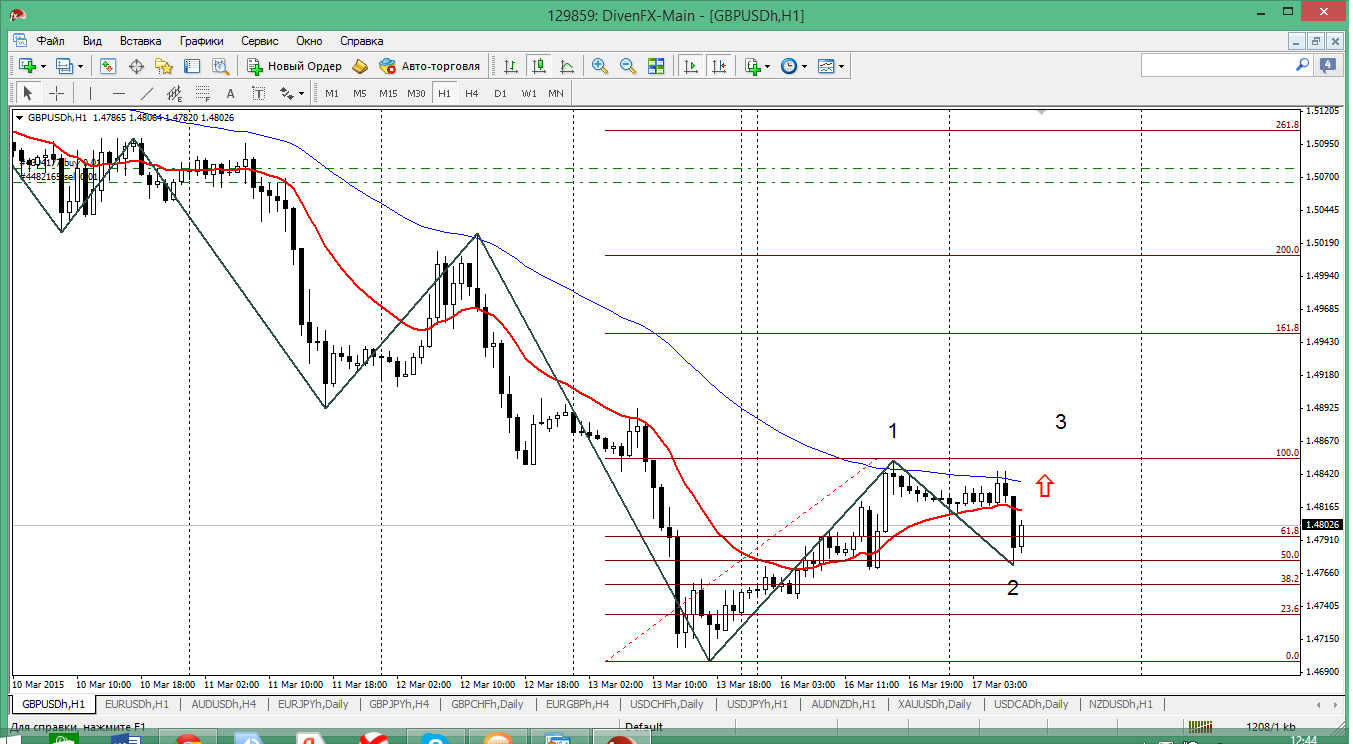Toggle chart auto scroll icon
The image size is (1353, 744).
point(690,66)
